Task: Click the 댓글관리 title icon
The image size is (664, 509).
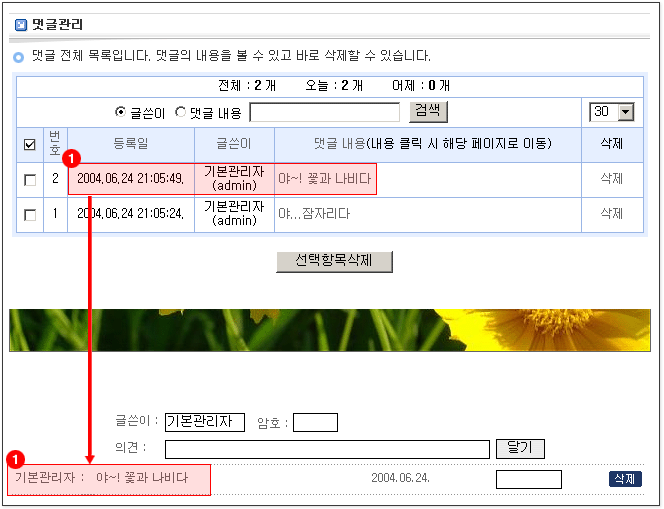Action: (19, 24)
